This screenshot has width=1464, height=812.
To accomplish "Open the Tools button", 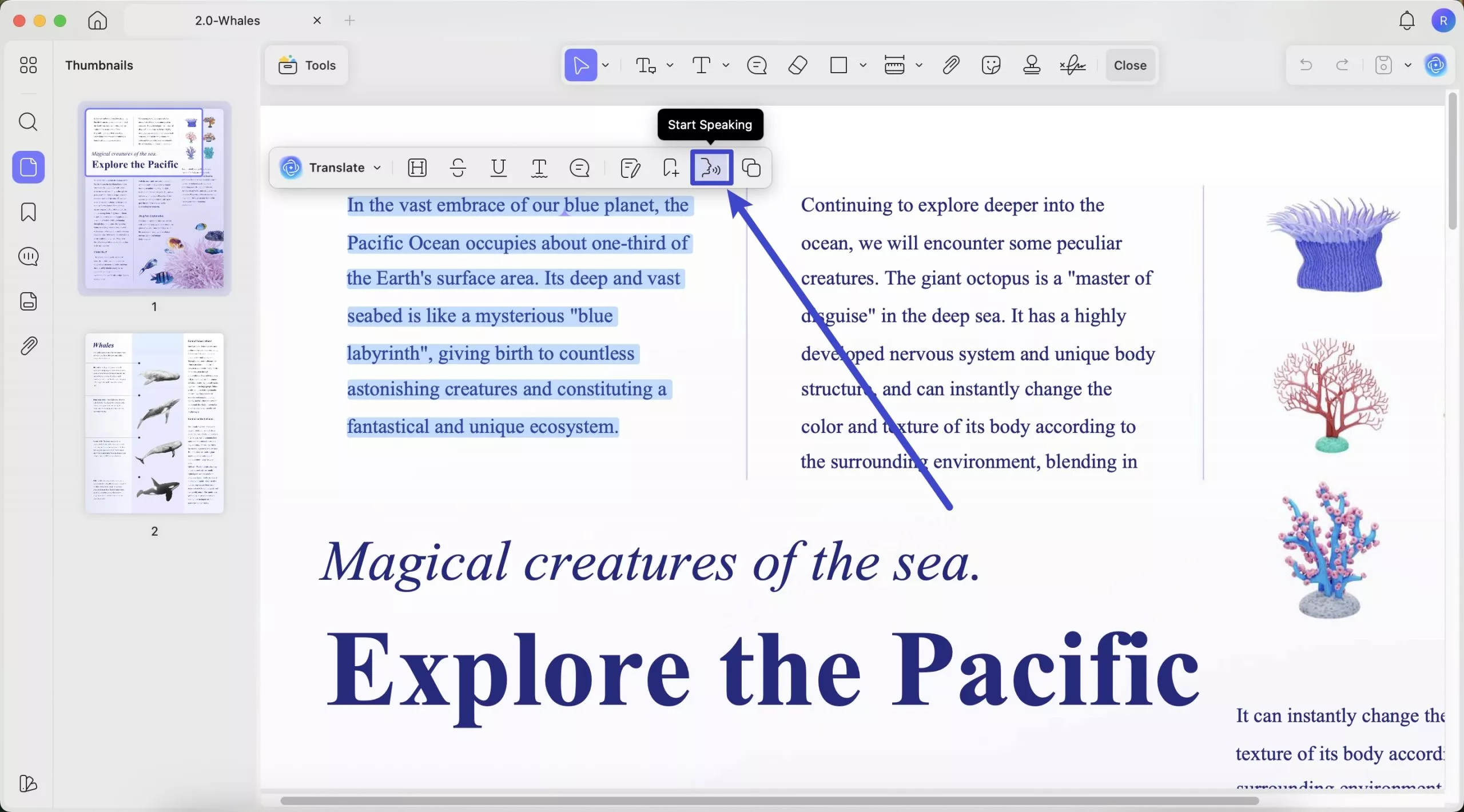I will click(307, 65).
